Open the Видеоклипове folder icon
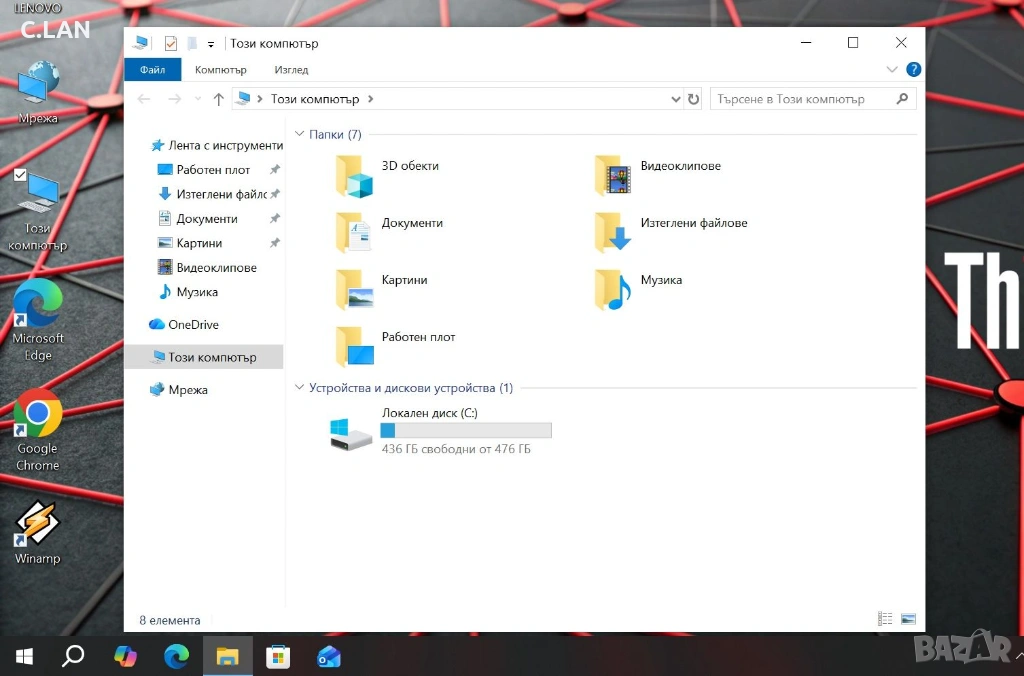1024x676 pixels. [x=612, y=176]
